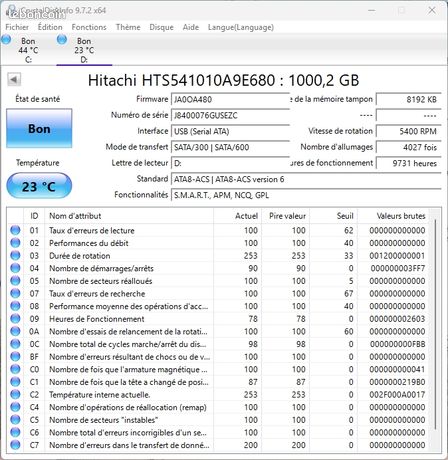The height and width of the screenshot is (460, 448).
Task: Select the C: drive status icon
Action: click(x=6, y=40)
